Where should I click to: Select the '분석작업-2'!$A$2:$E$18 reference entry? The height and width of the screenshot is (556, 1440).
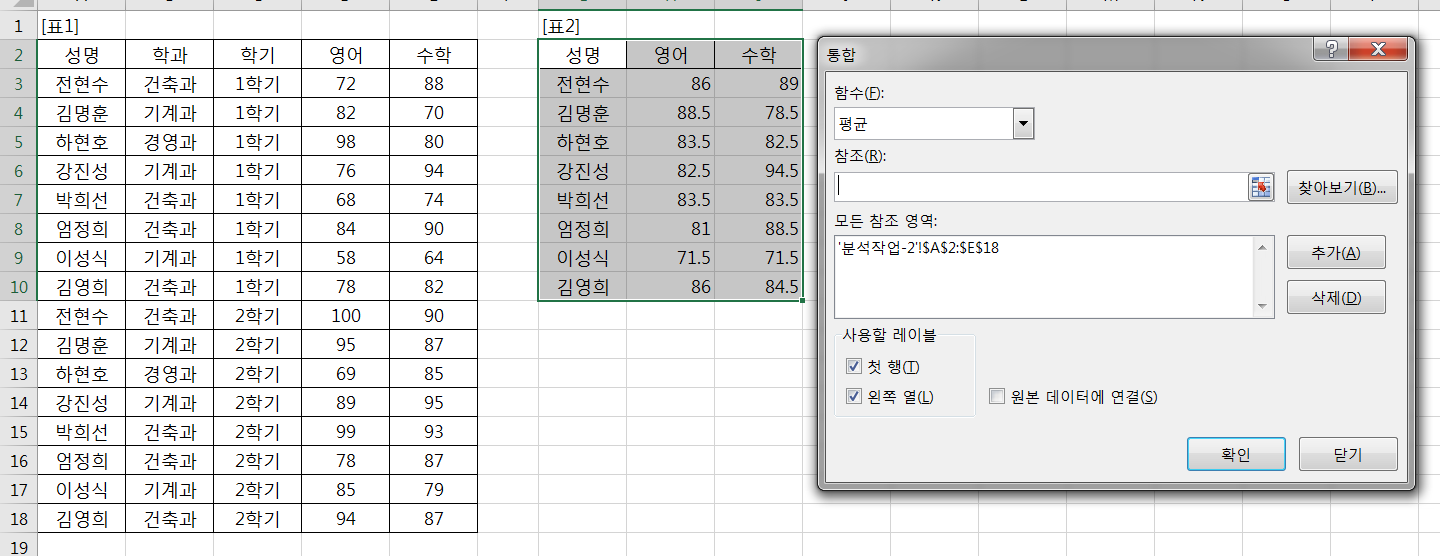coord(919,248)
